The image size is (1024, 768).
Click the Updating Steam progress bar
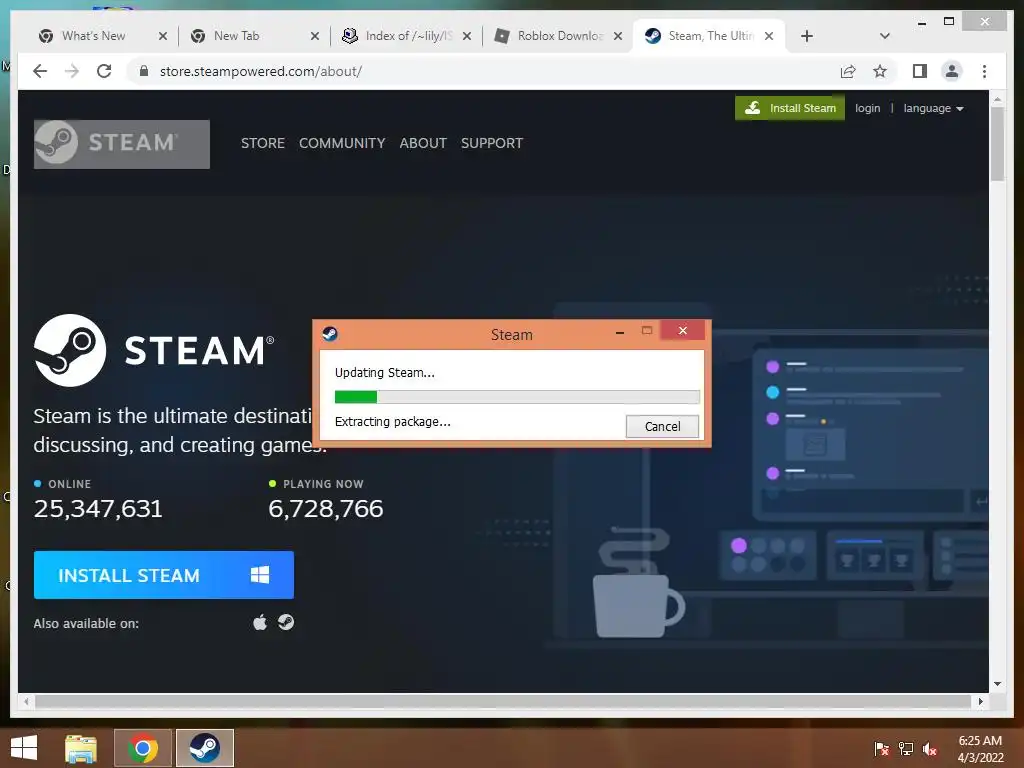[x=517, y=396]
